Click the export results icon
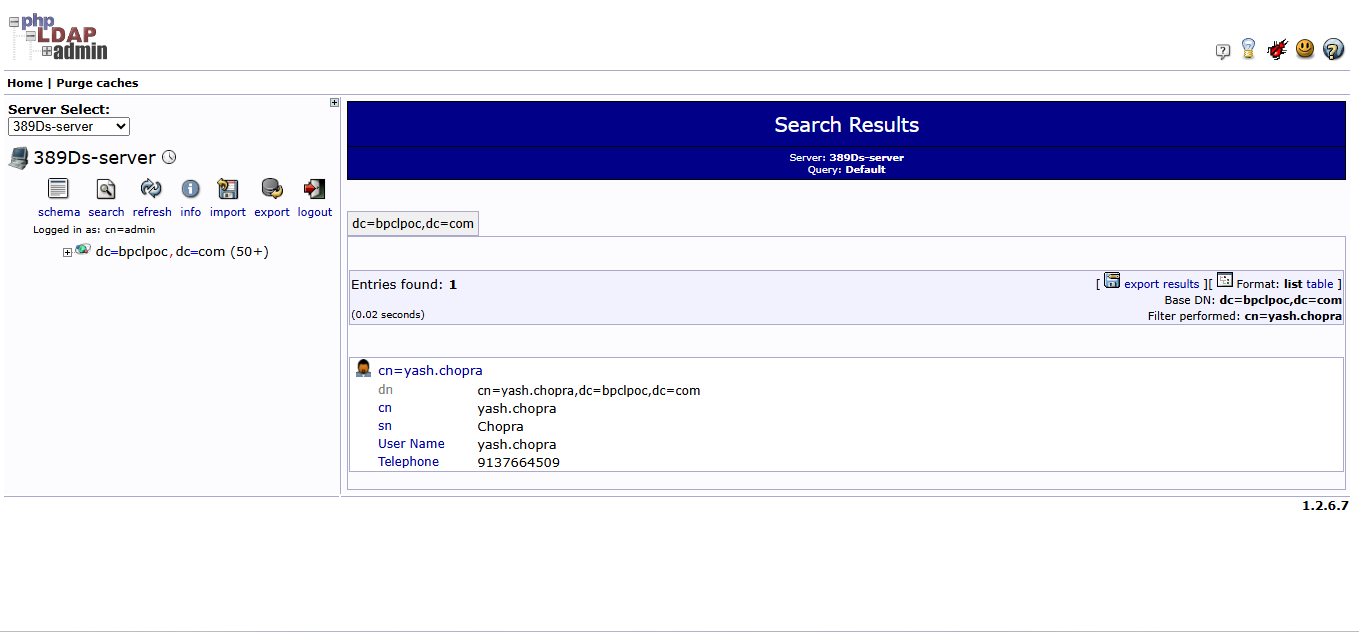The image size is (1359, 632). pyautogui.click(x=1112, y=280)
